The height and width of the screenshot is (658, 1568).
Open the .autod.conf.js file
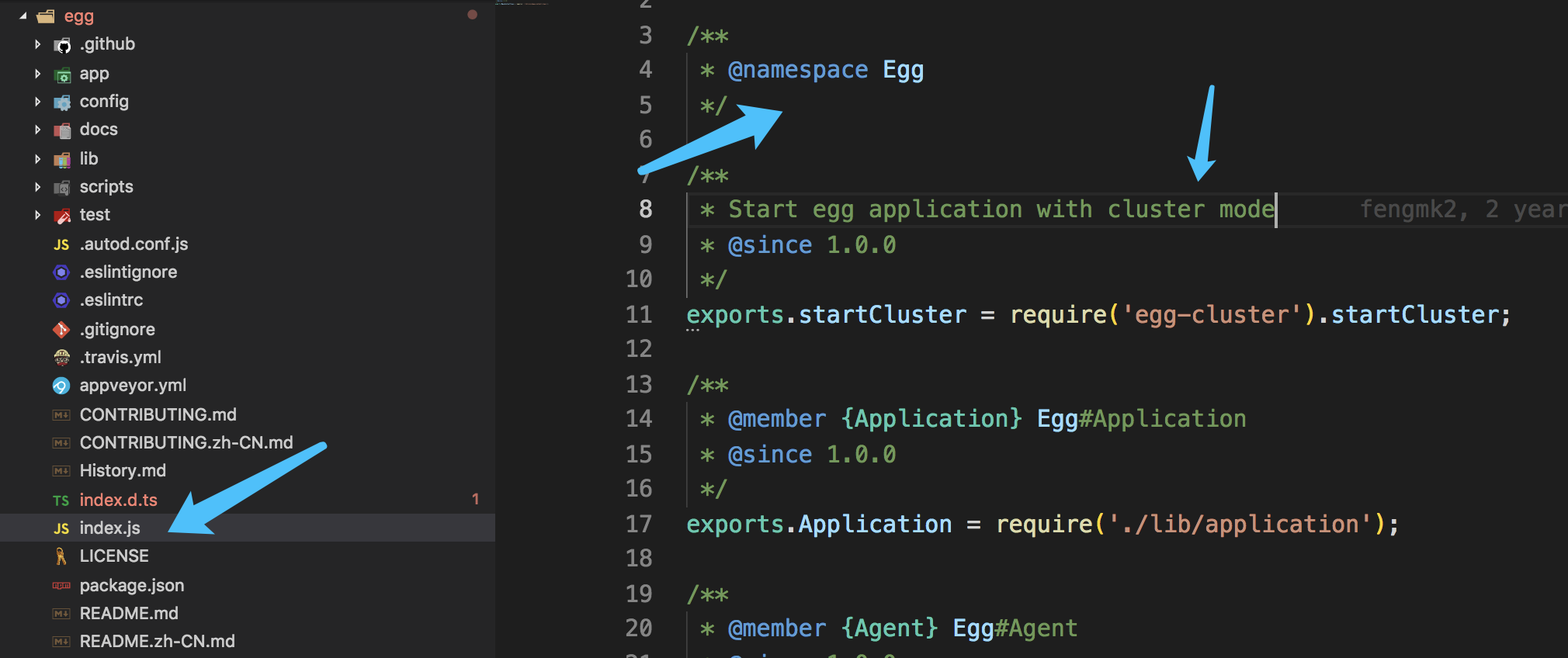click(134, 244)
